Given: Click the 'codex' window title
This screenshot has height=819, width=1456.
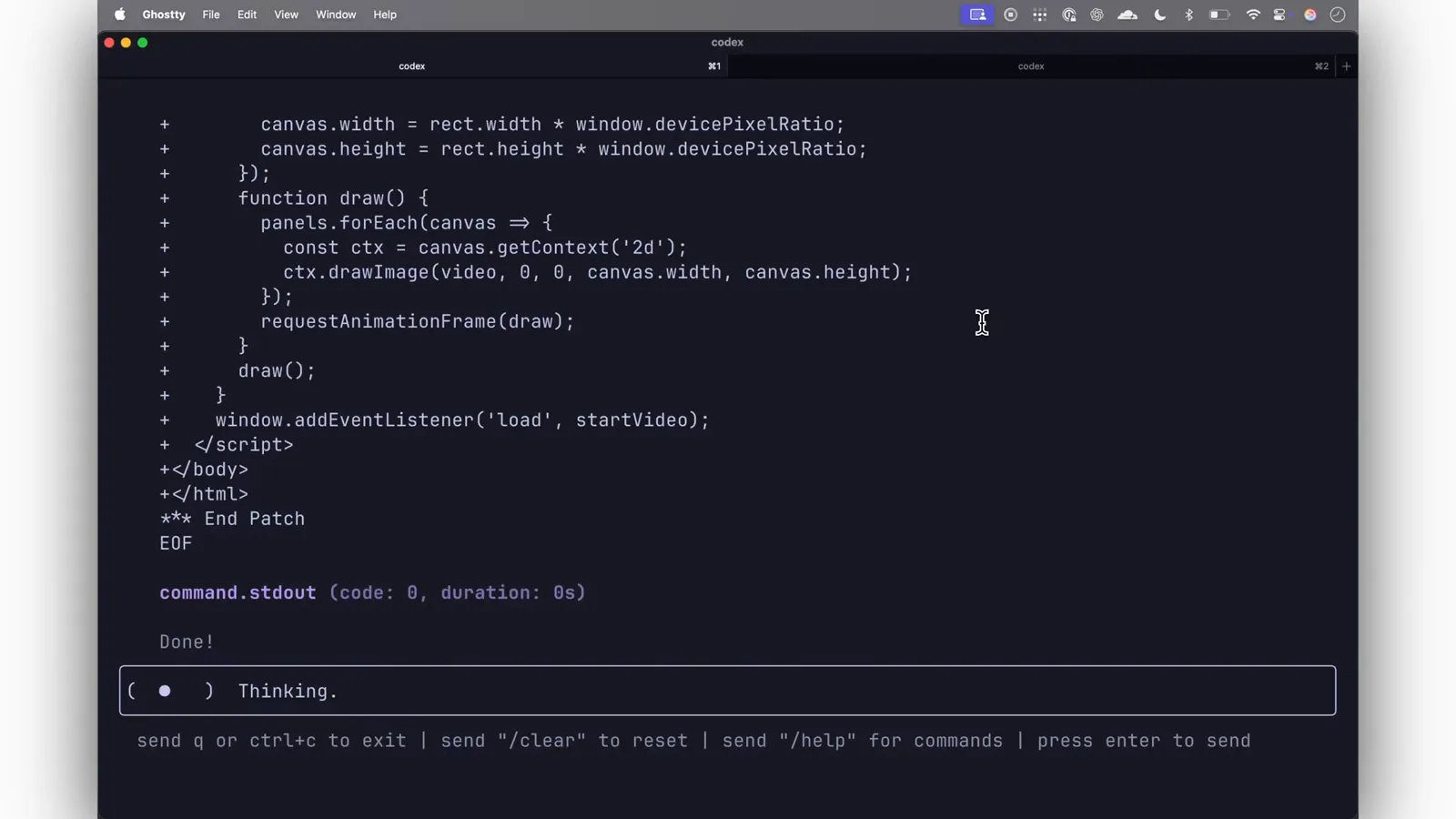Looking at the screenshot, I should pyautogui.click(x=727, y=43).
